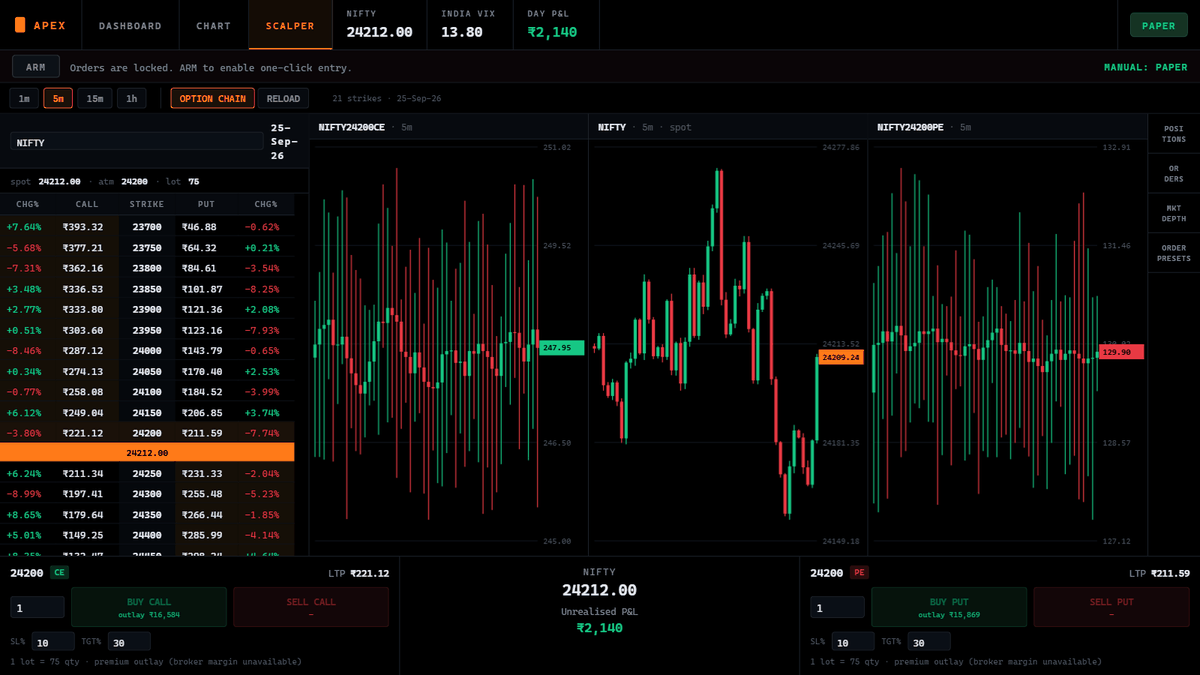Click the MANUAL: PAPER status text

click(1146, 68)
